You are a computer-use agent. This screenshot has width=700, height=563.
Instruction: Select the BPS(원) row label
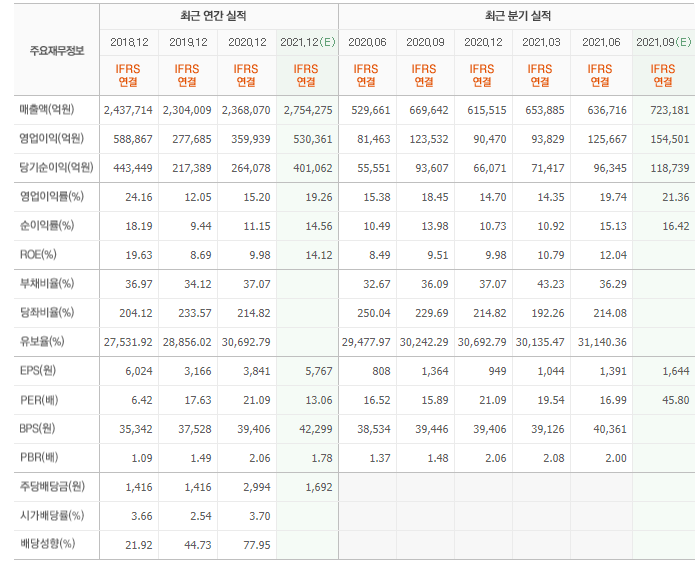click(38, 429)
